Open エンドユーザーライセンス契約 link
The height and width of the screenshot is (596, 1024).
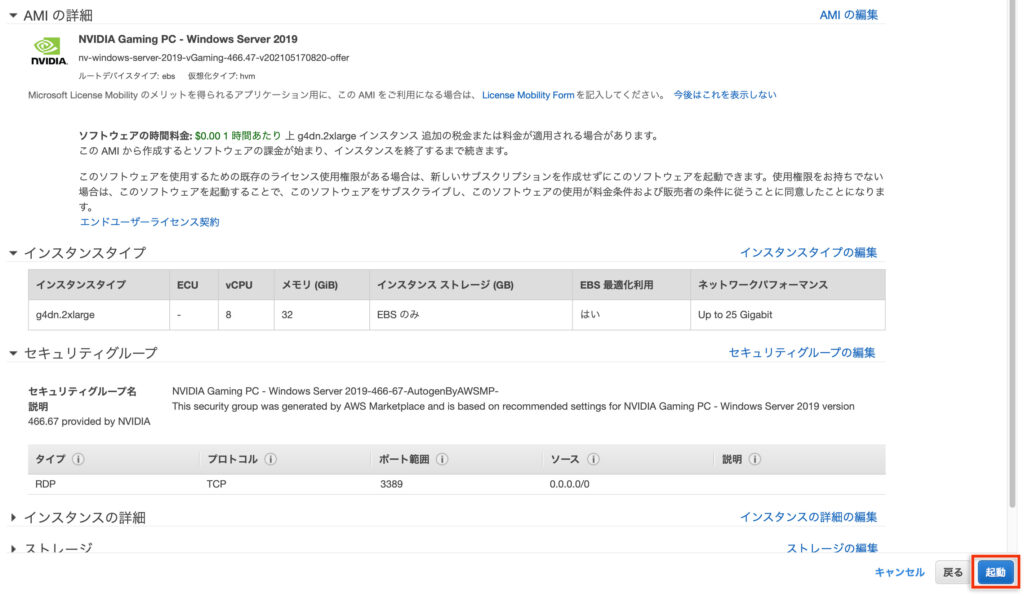tap(150, 222)
